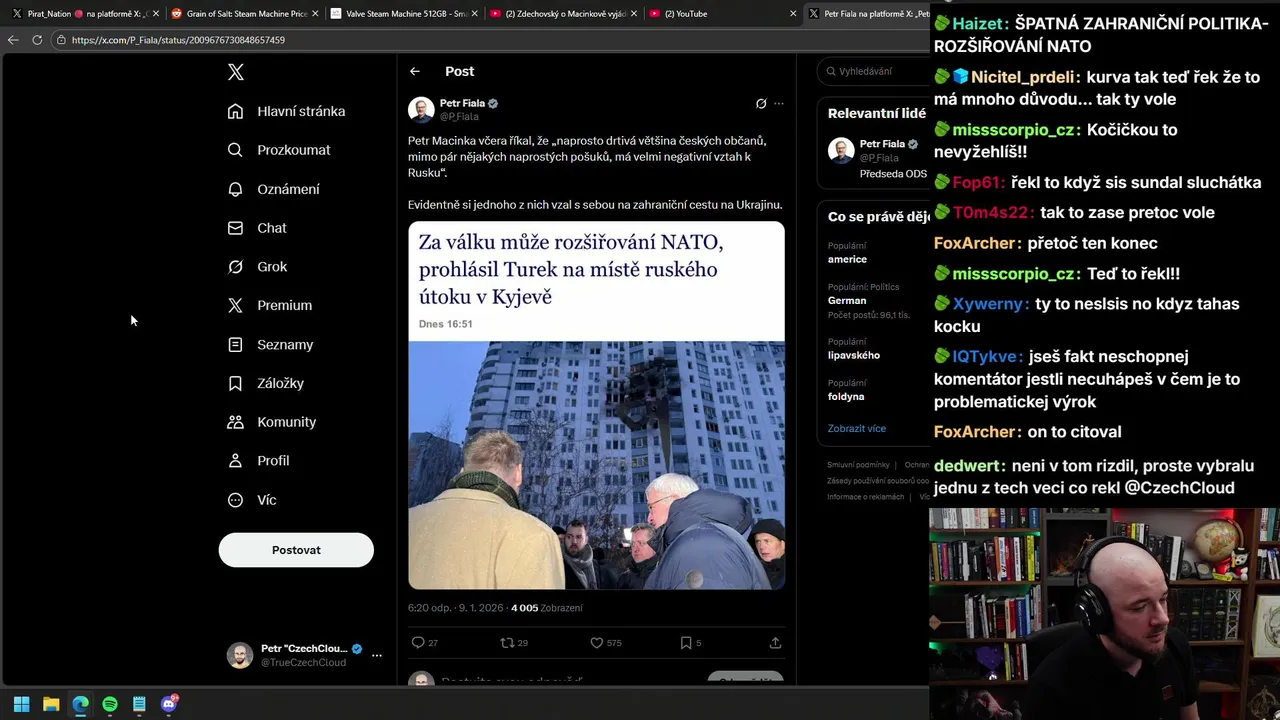Image resolution: width=1280 pixels, height=720 pixels.
Task: Open Oznámení notifications
Action: coord(273,189)
